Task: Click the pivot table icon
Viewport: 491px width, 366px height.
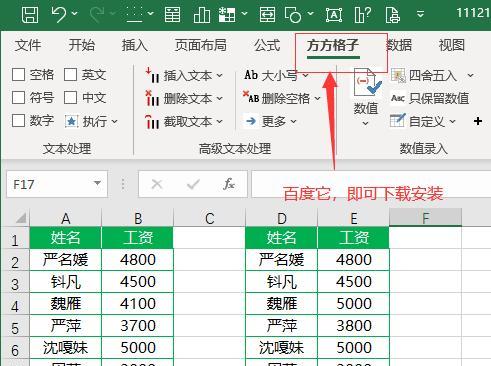Action: 227,14
